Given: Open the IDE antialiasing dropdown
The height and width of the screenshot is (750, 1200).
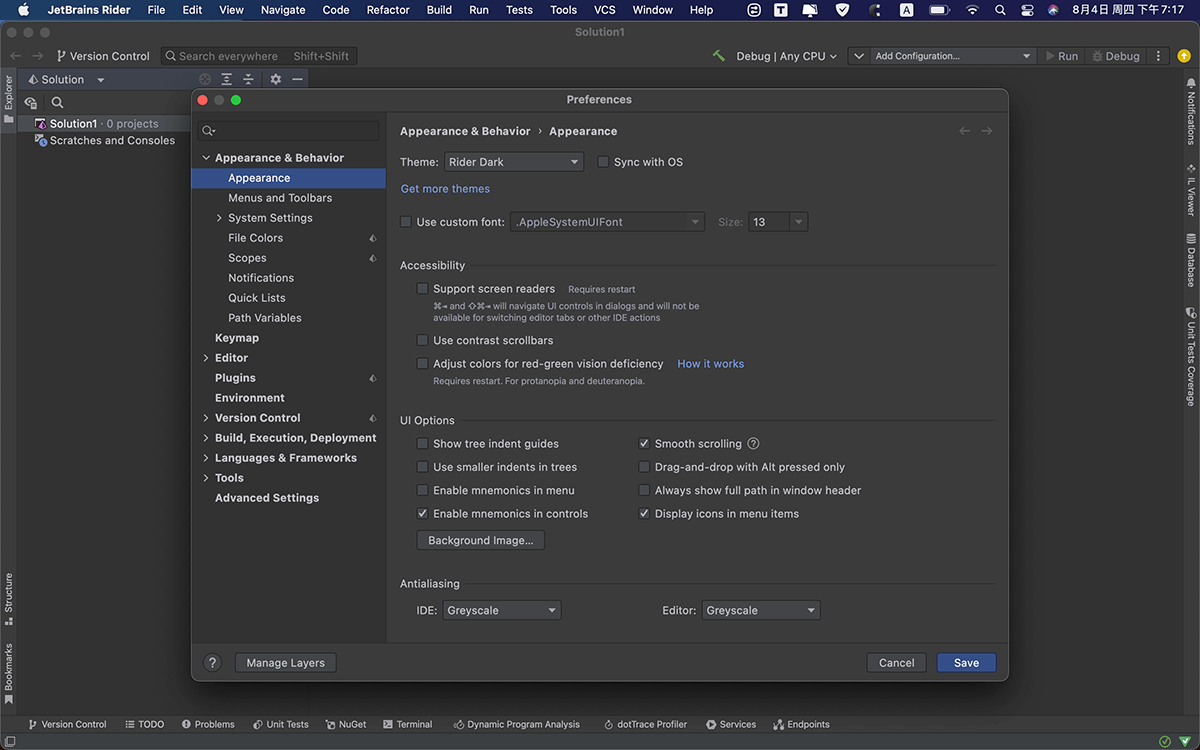Looking at the screenshot, I should click(x=502, y=609).
